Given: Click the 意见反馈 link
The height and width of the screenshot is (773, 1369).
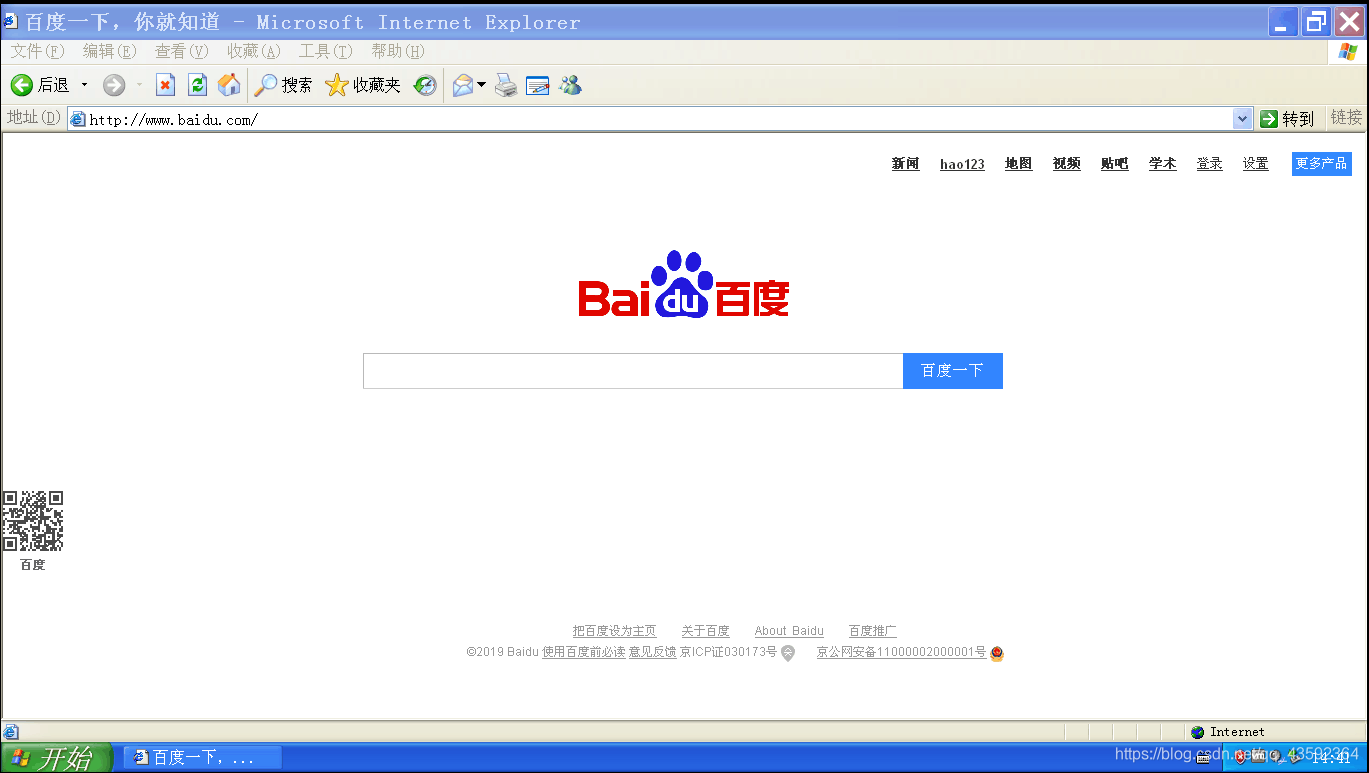Looking at the screenshot, I should pyautogui.click(x=652, y=652).
